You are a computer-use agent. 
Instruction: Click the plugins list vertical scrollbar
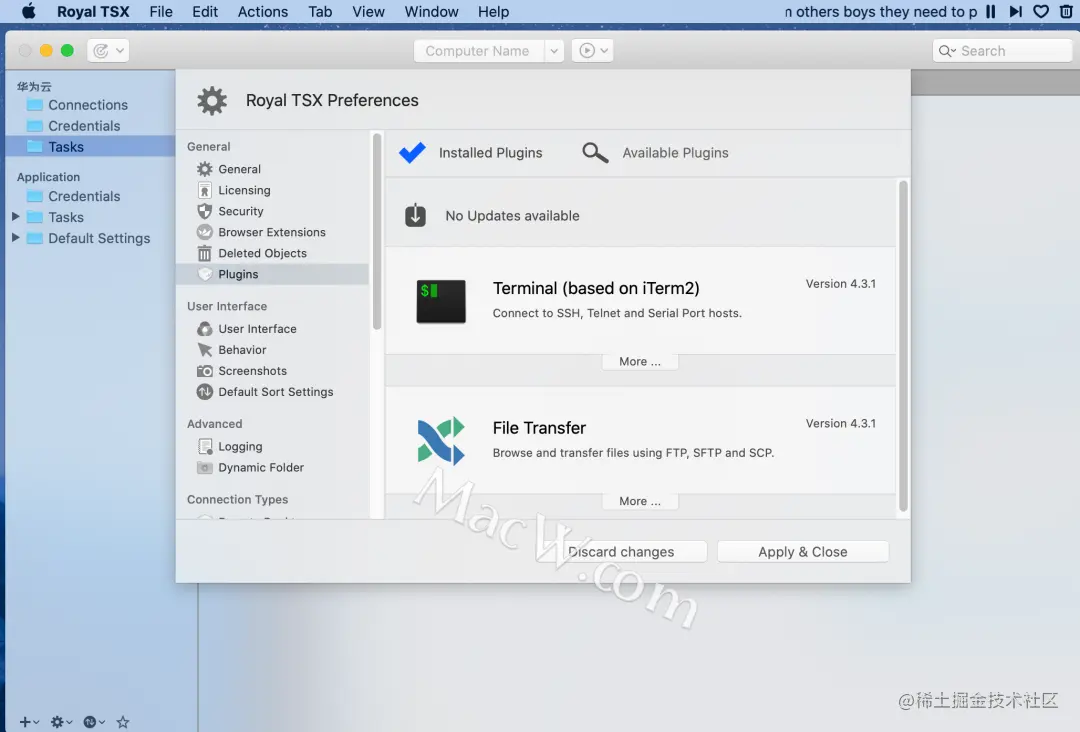pos(902,345)
